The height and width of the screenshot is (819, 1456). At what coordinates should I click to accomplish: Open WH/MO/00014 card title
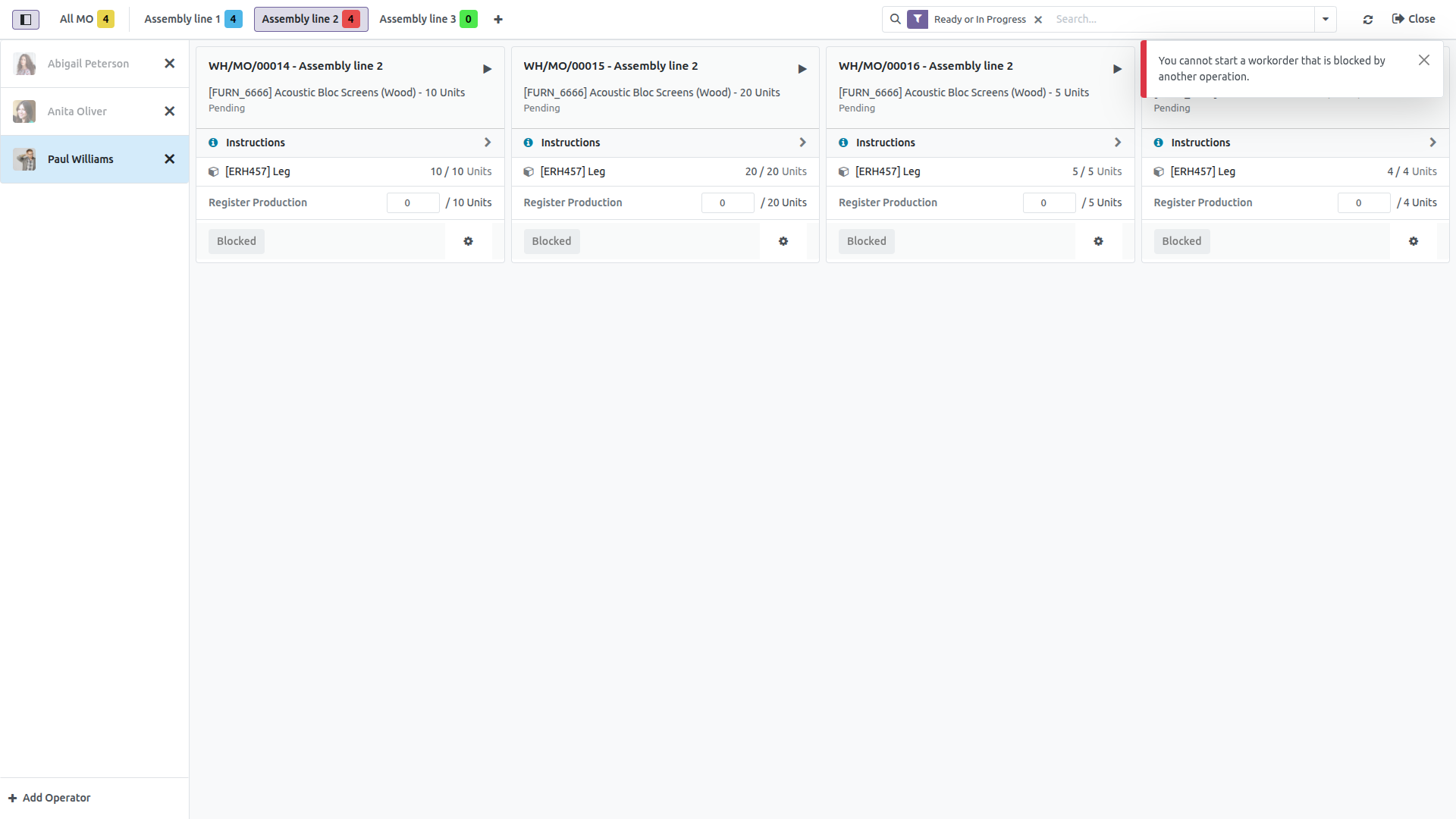[296, 66]
